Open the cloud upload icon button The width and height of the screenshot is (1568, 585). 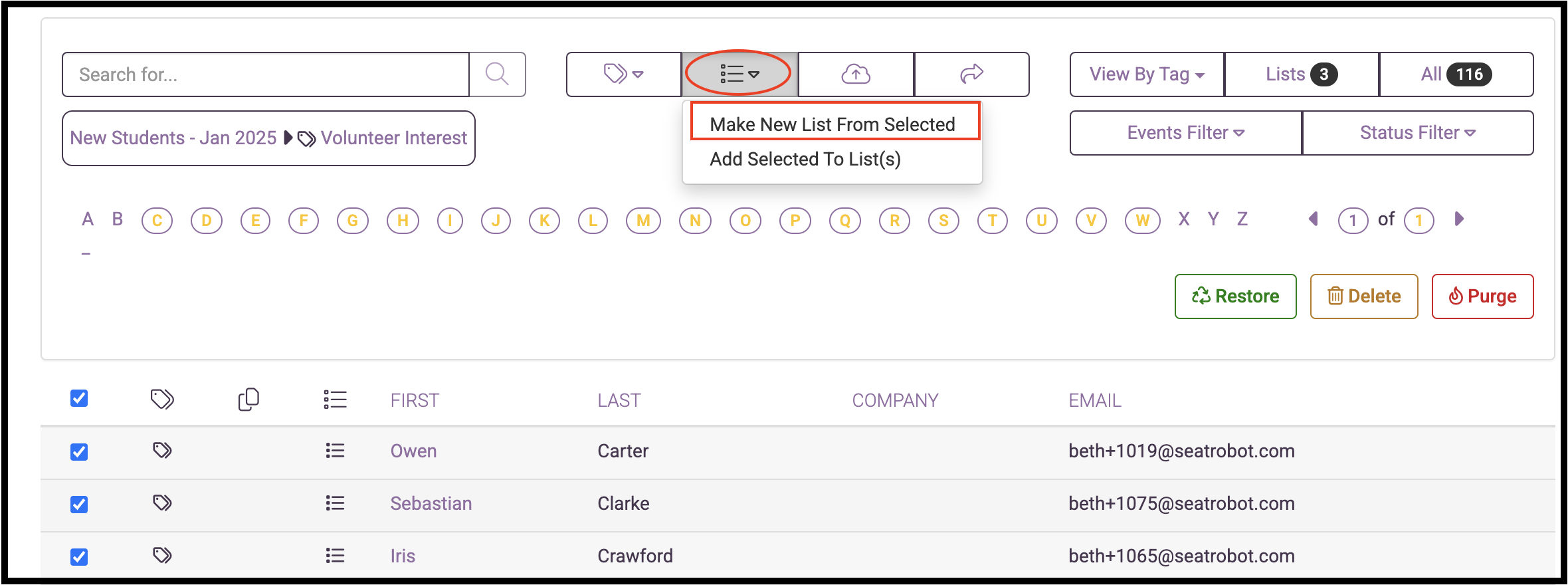click(x=856, y=74)
